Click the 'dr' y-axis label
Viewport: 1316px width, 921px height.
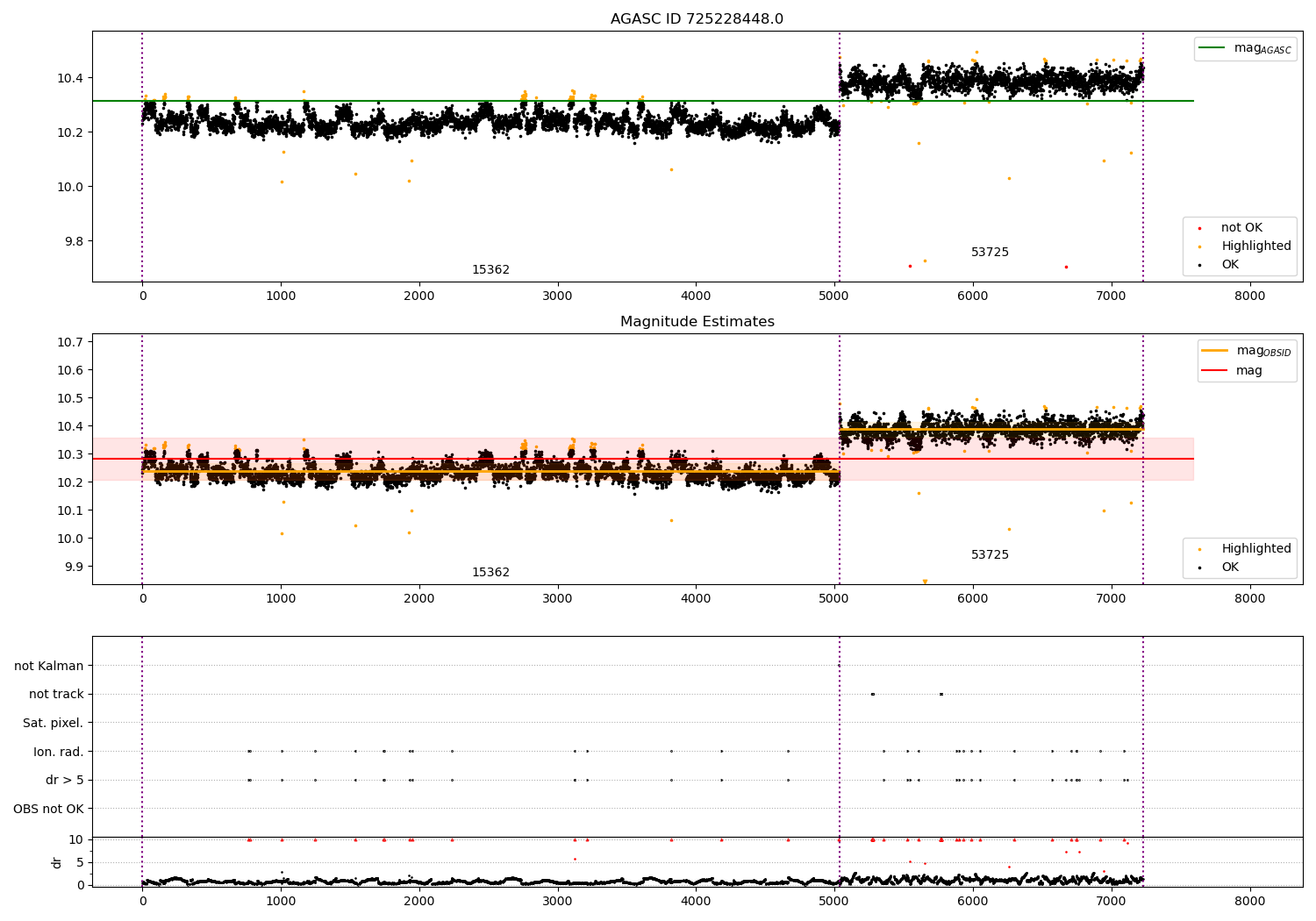[57, 863]
